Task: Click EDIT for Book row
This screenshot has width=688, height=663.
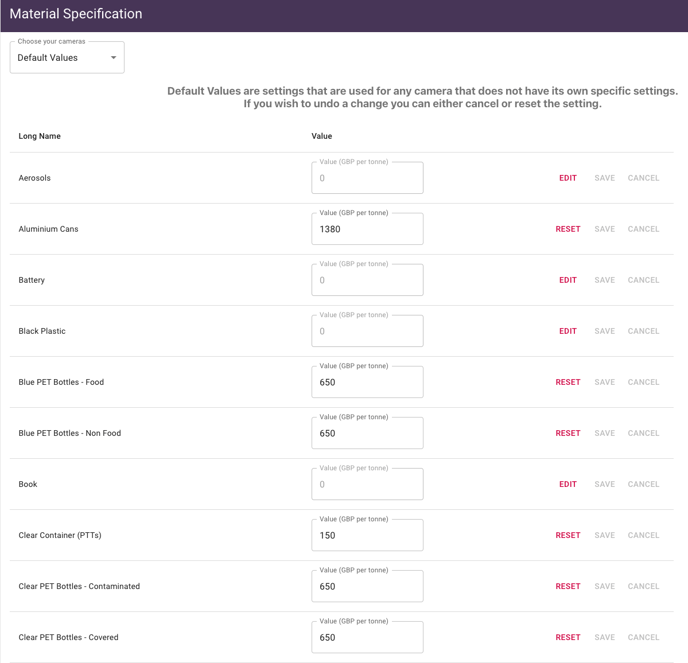Action: tap(567, 484)
